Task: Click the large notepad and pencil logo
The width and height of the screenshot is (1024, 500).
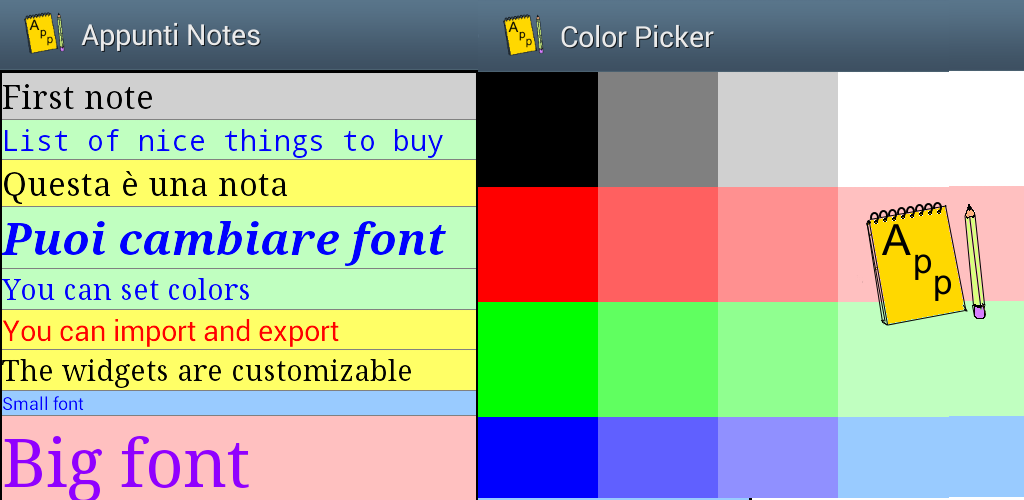Action: point(926,264)
